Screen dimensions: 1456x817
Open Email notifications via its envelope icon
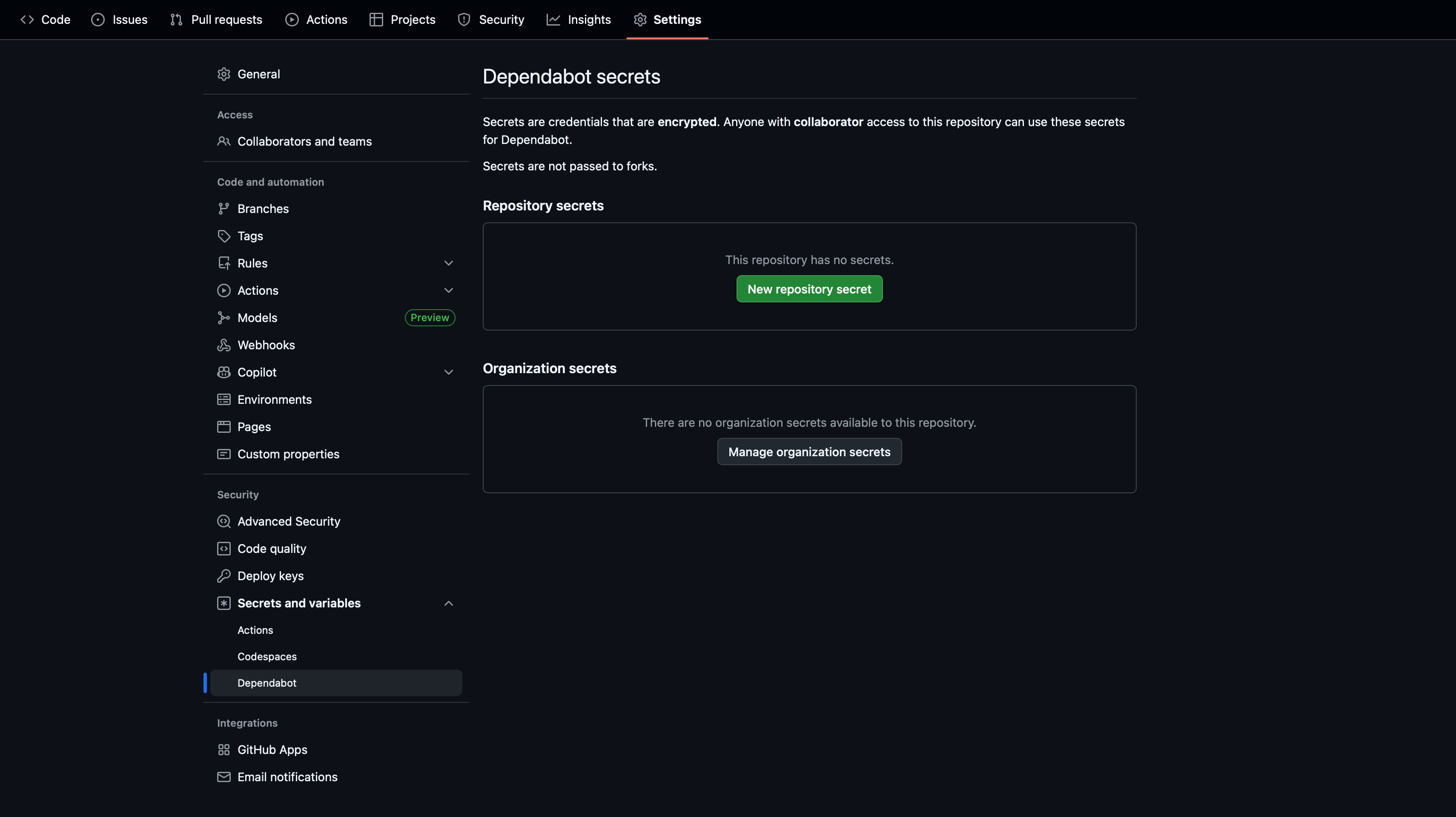[224, 777]
